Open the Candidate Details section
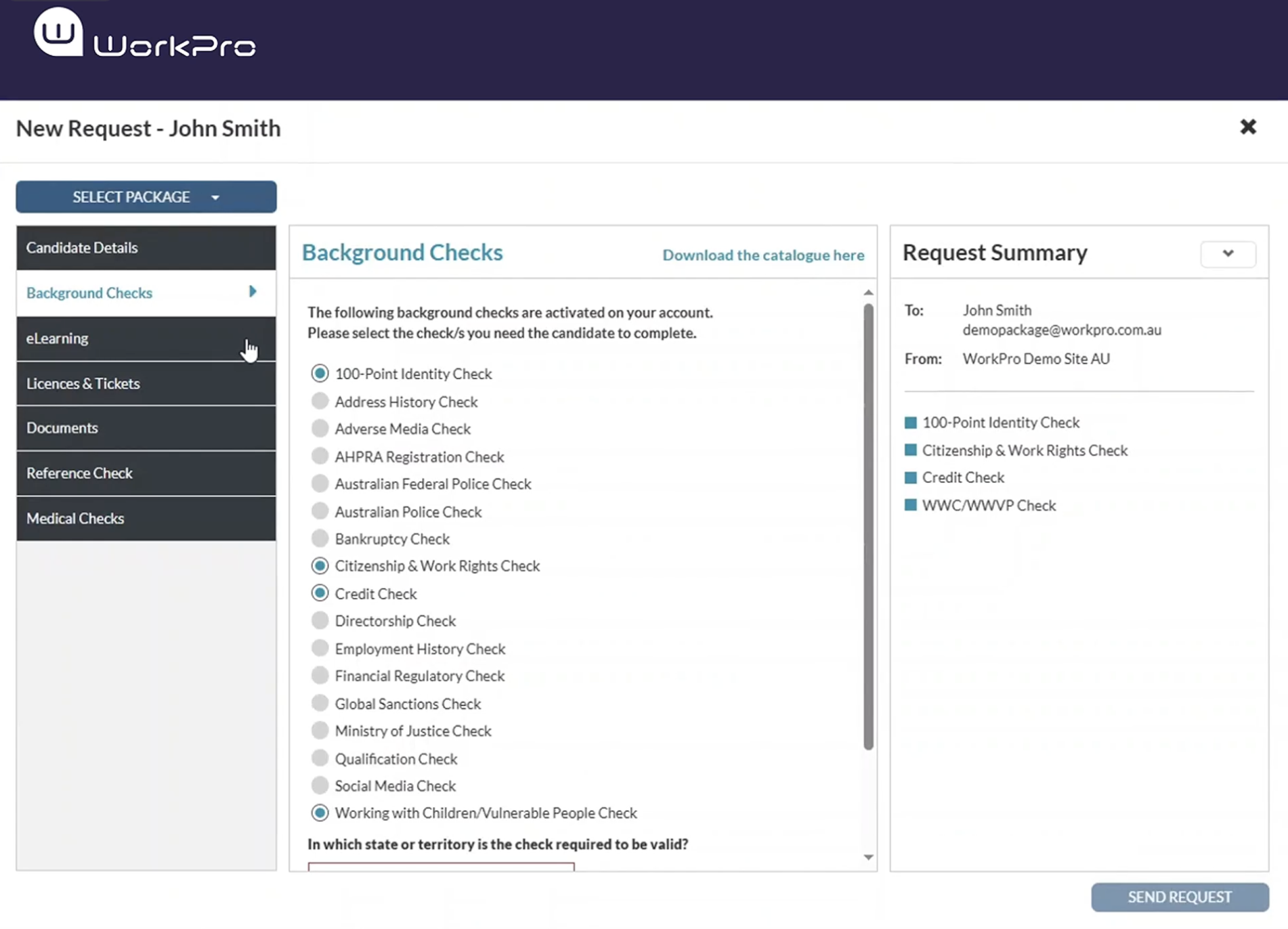Image resolution: width=1288 pixels, height=929 pixels. (x=146, y=248)
